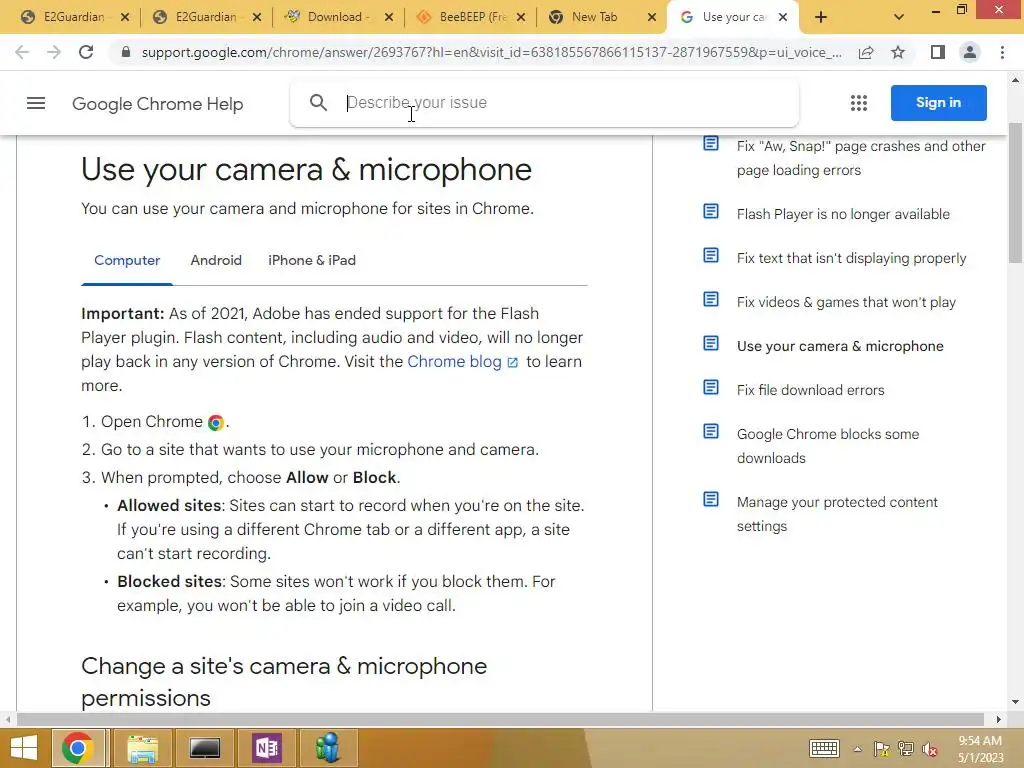Switch to the Download tab
Screen dimensions: 1024x768
pos(338,17)
